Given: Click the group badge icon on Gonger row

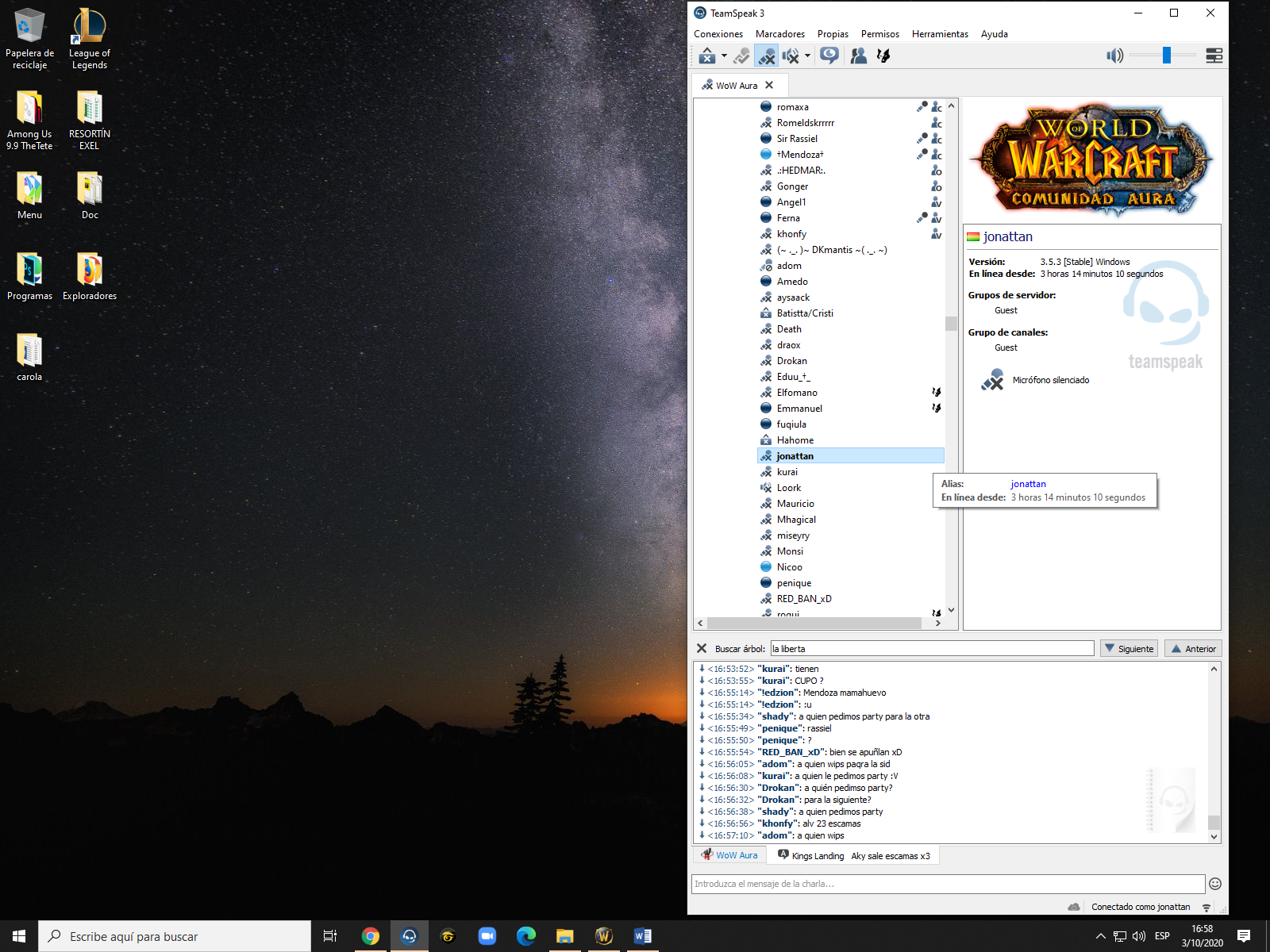Looking at the screenshot, I should pyautogui.click(x=937, y=186).
